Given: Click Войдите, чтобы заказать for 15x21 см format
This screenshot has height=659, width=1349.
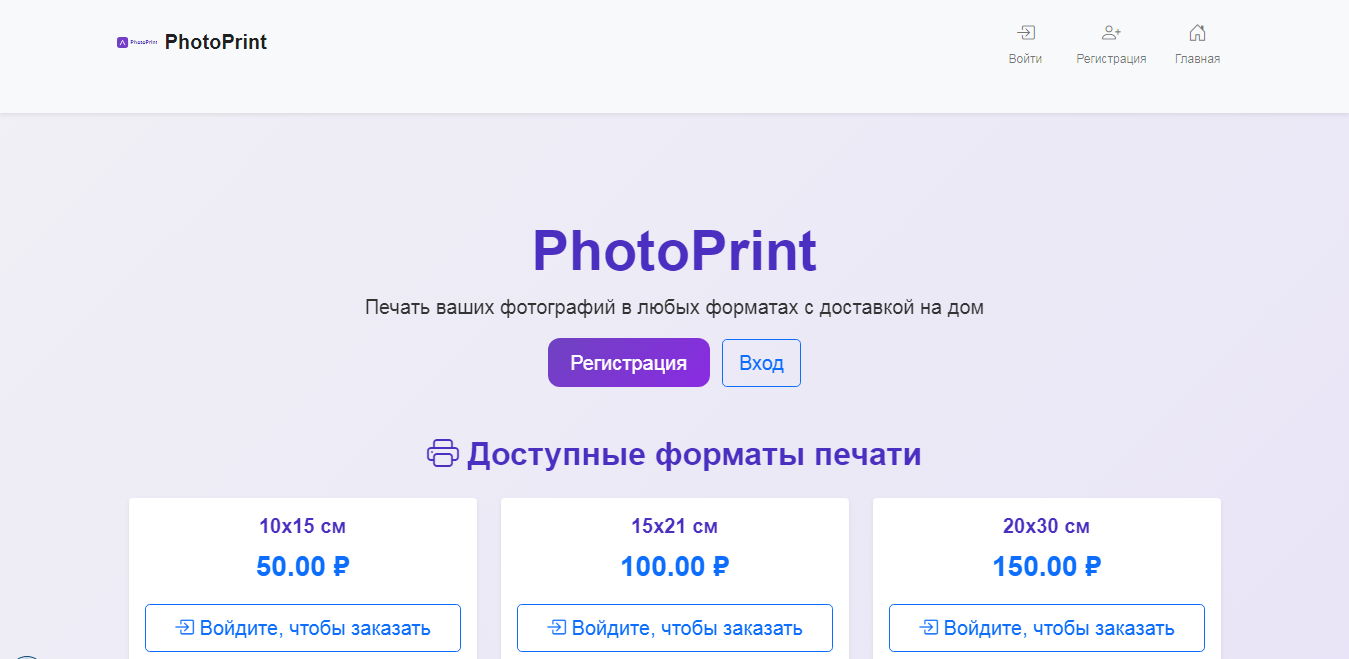Looking at the screenshot, I should 675,627.
